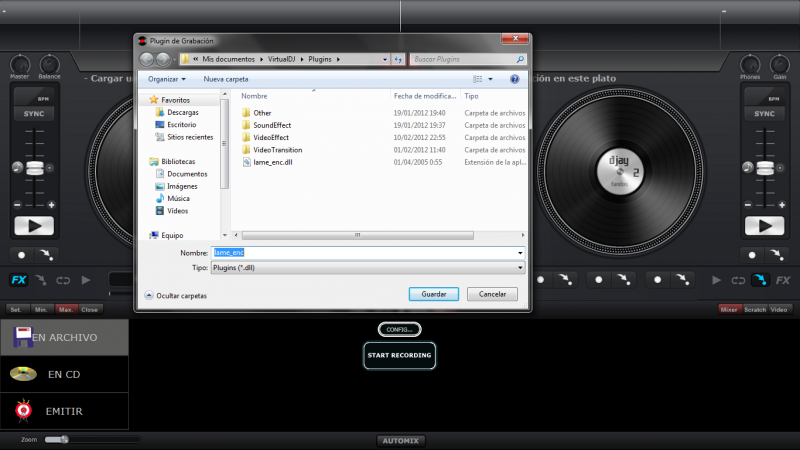The height and width of the screenshot is (450, 800).
Task: Click the left deck cue dot button
Action: pos(21,255)
